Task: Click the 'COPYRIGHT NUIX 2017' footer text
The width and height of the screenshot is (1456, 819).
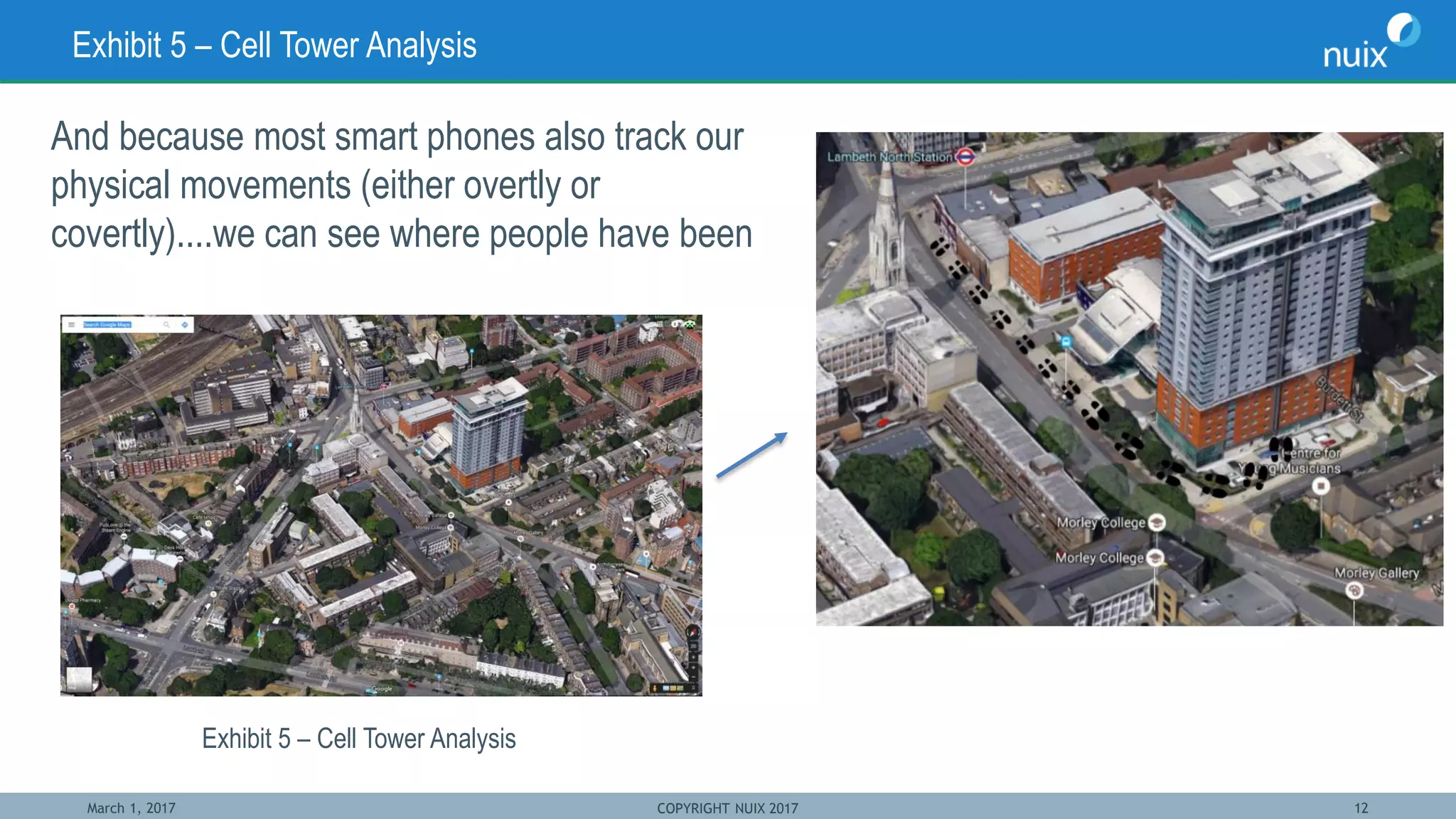Action: tap(727, 808)
